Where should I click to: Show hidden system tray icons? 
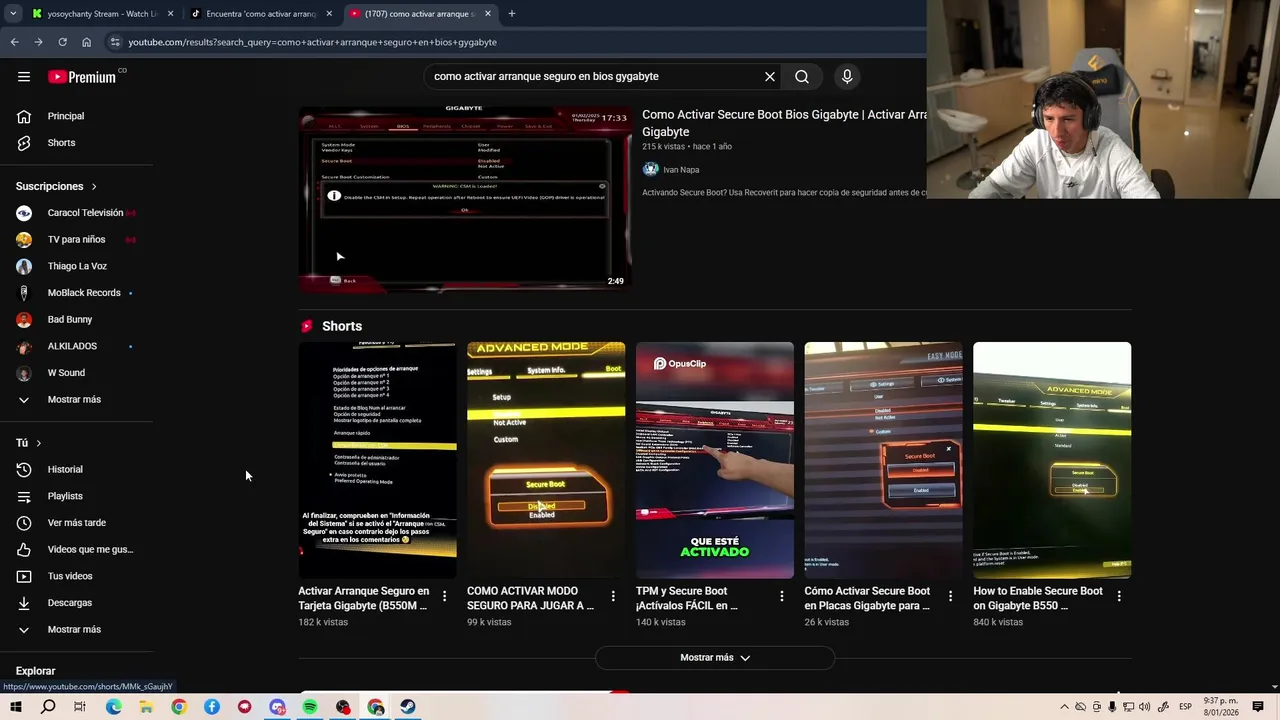(1064, 707)
